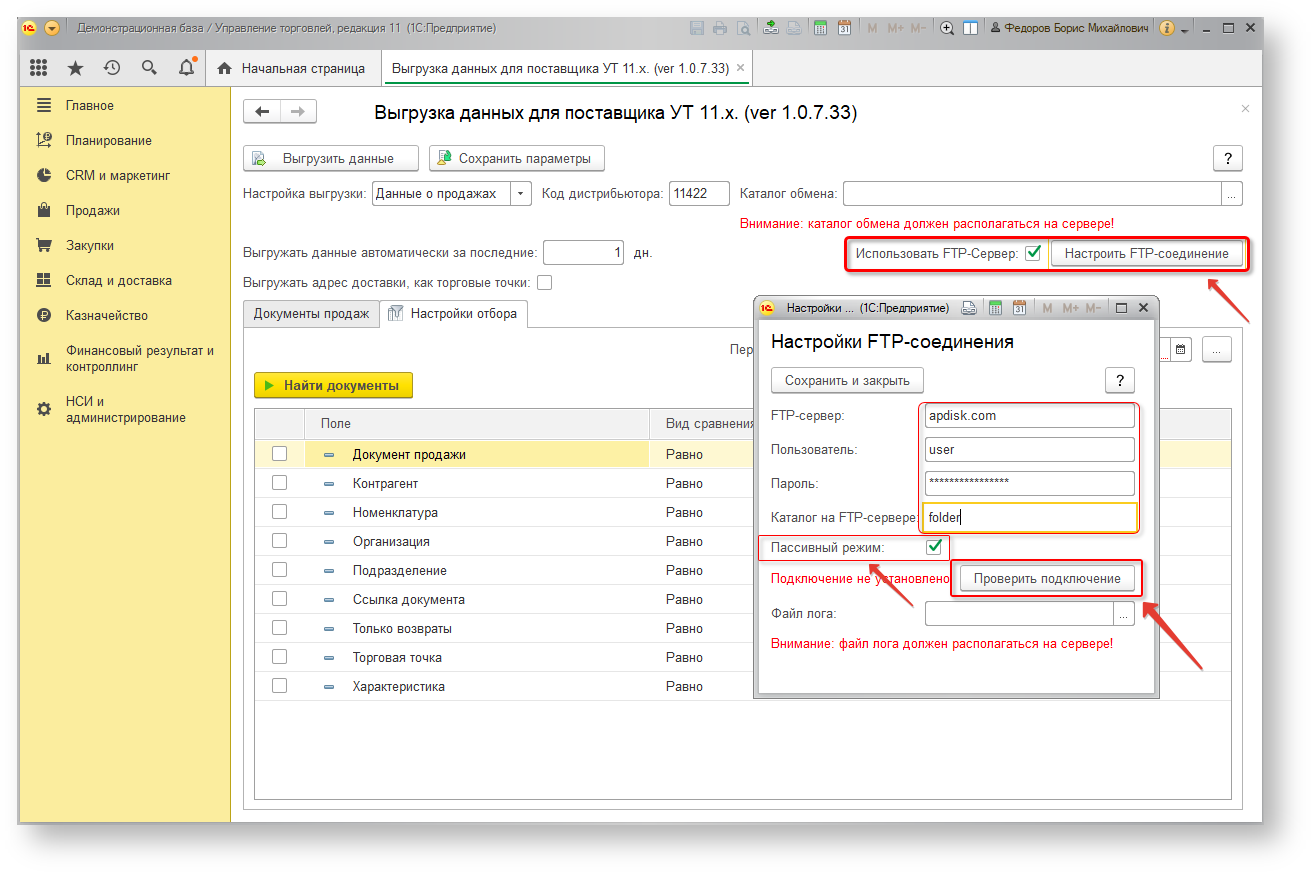Image resolution: width=1312 pixels, height=873 pixels.
Task: Check the box for 'Подразделение' row
Action: [x=279, y=570]
